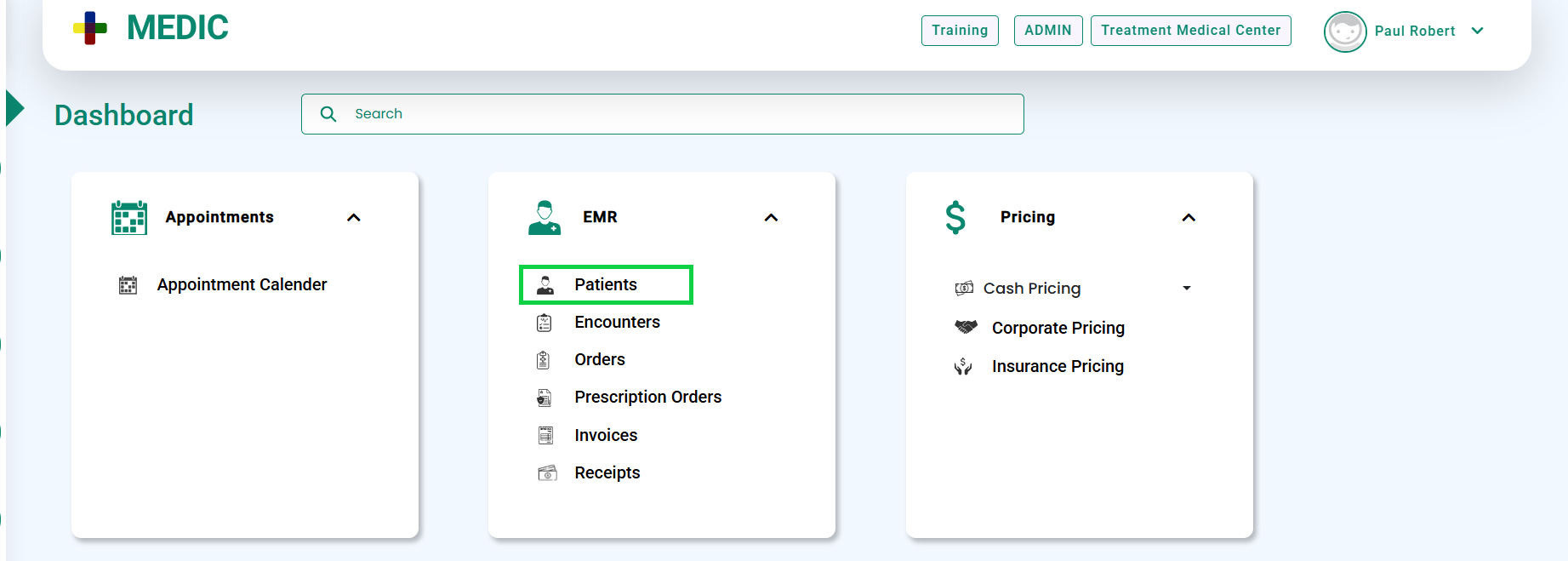Image resolution: width=1568 pixels, height=561 pixels.
Task: Click the EMR doctor icon
Action: point(545,218)
